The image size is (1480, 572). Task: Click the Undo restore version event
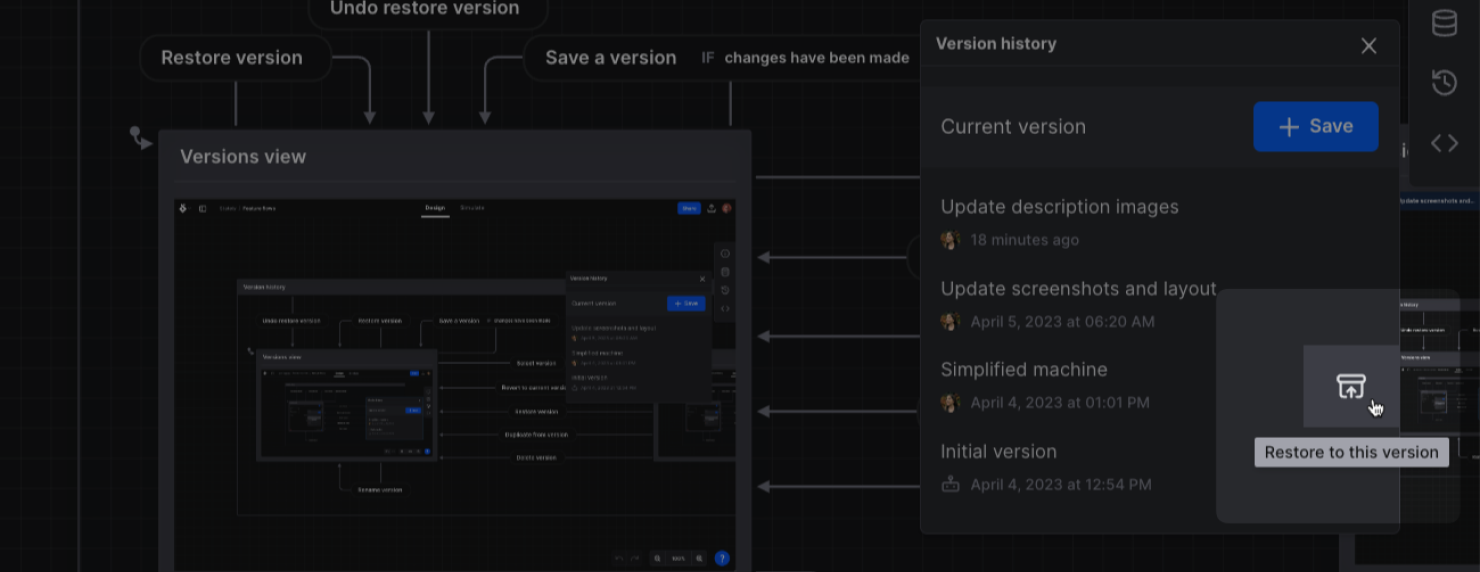coord(425,10)
